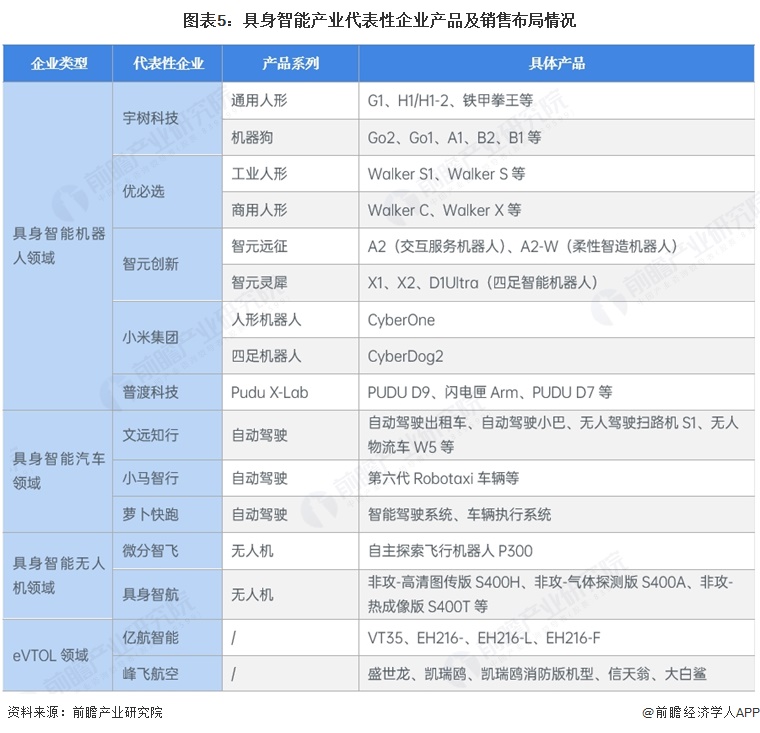Image resolution: width=760 pixels, height=733 pixels.
Task: Select the PUDU D9、闪电匣 Arm product cell
Action: [x=556, y=392]
